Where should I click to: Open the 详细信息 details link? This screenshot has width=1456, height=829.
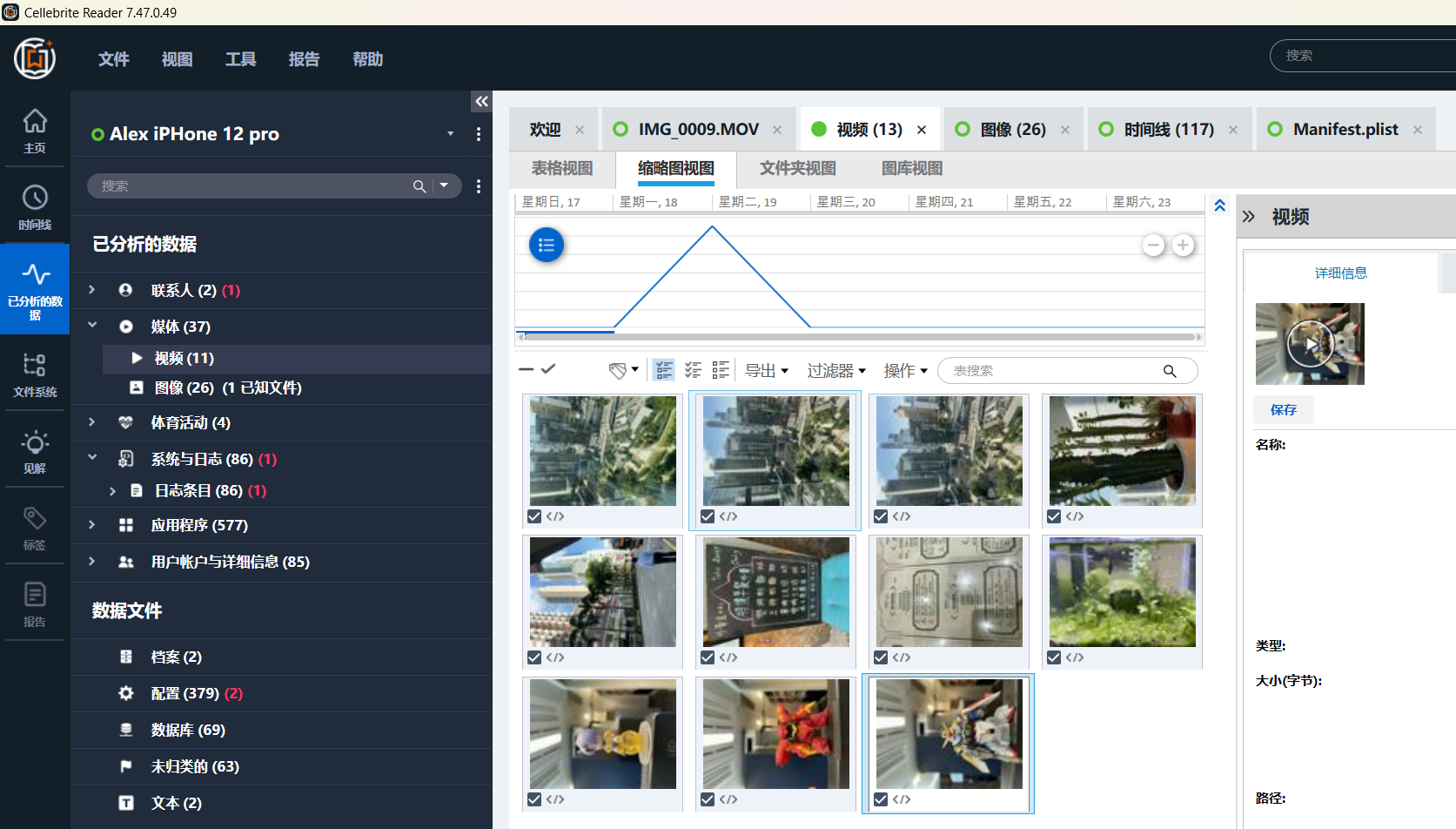1341,273
